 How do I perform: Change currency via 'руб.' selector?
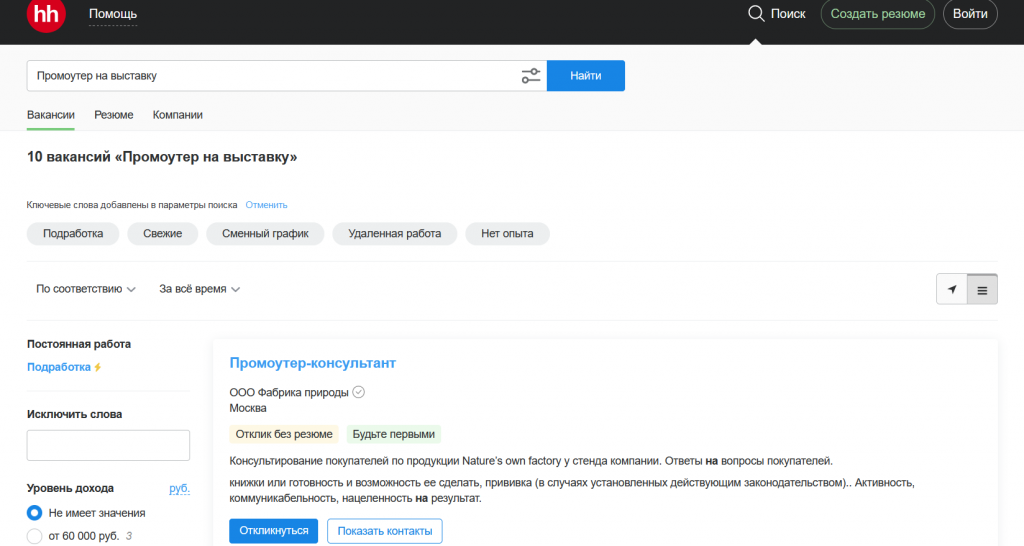click(179, 488)
